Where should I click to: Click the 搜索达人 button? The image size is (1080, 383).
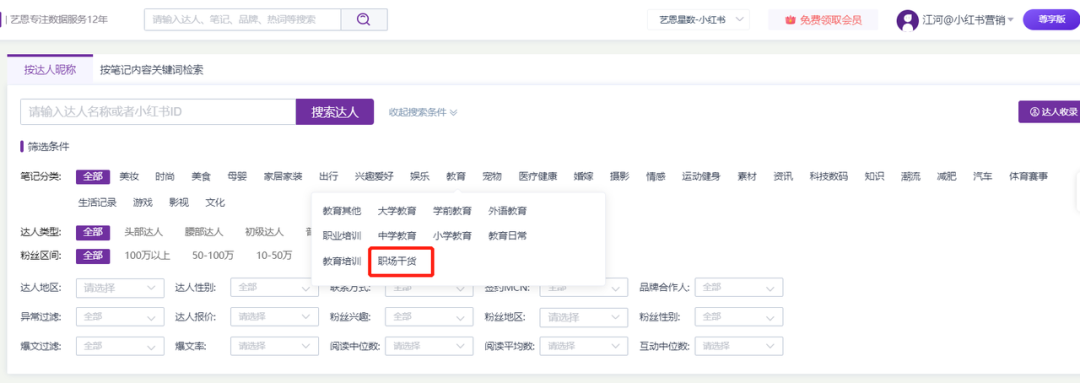(x=335, y=112)
